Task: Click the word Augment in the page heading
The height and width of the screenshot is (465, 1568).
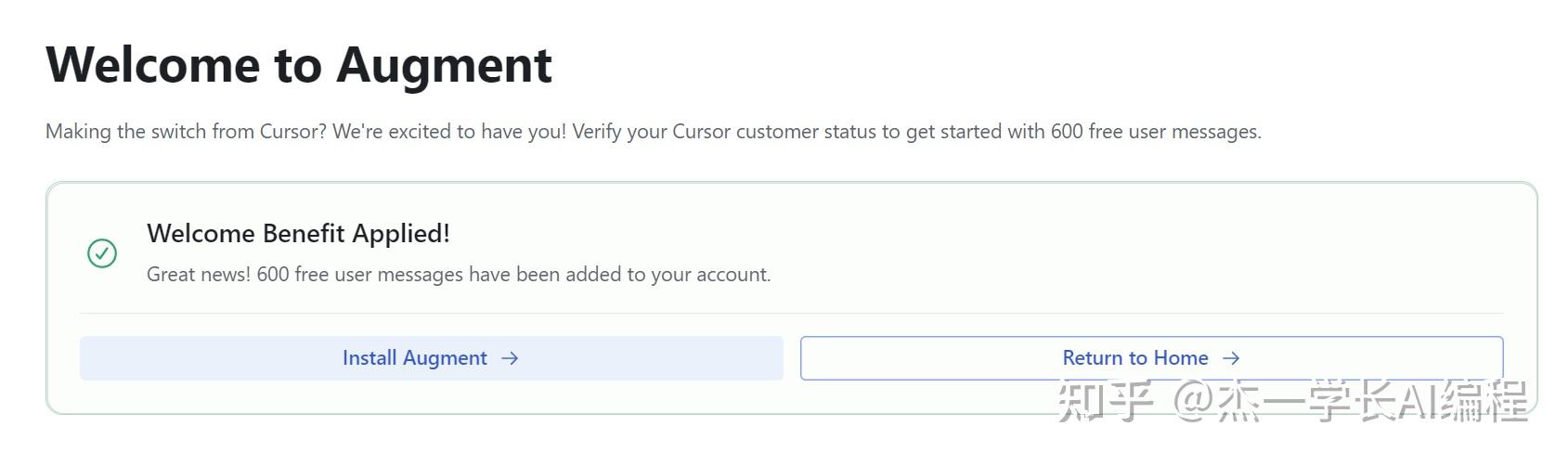Action: [x=444, y=65]
